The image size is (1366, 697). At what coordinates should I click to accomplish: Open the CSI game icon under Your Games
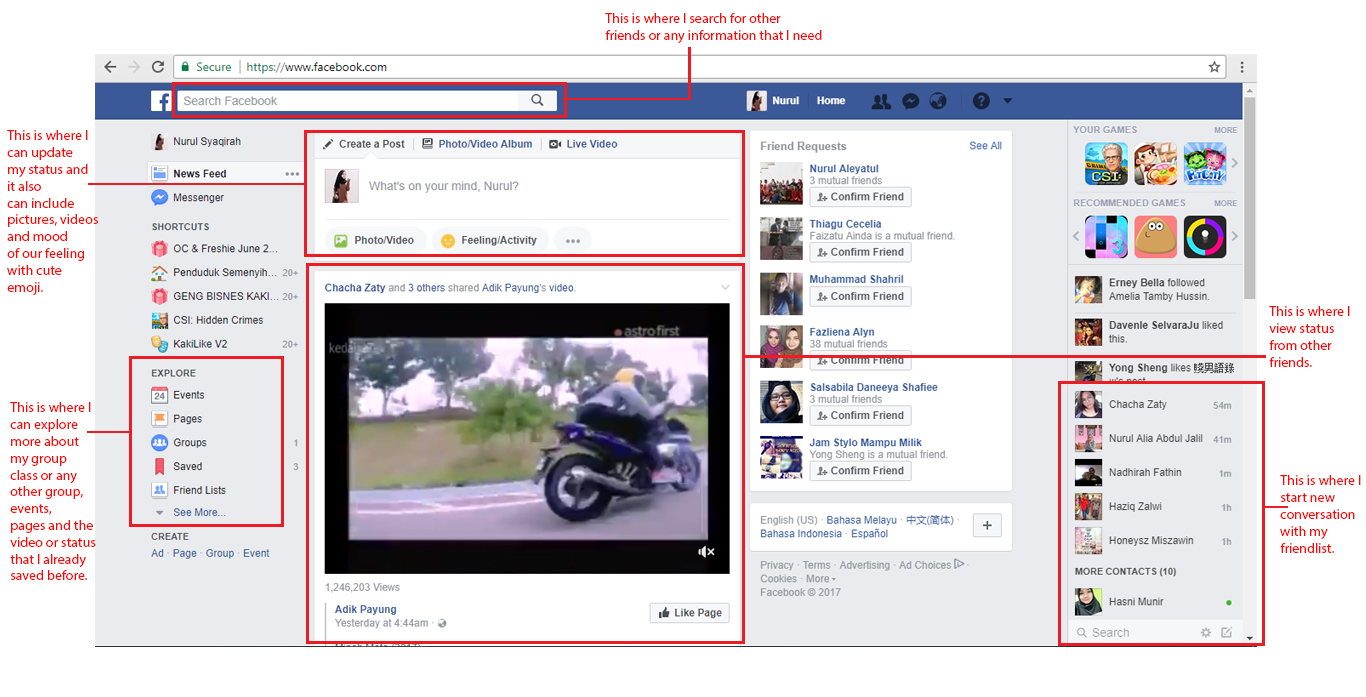(1106, 163)
